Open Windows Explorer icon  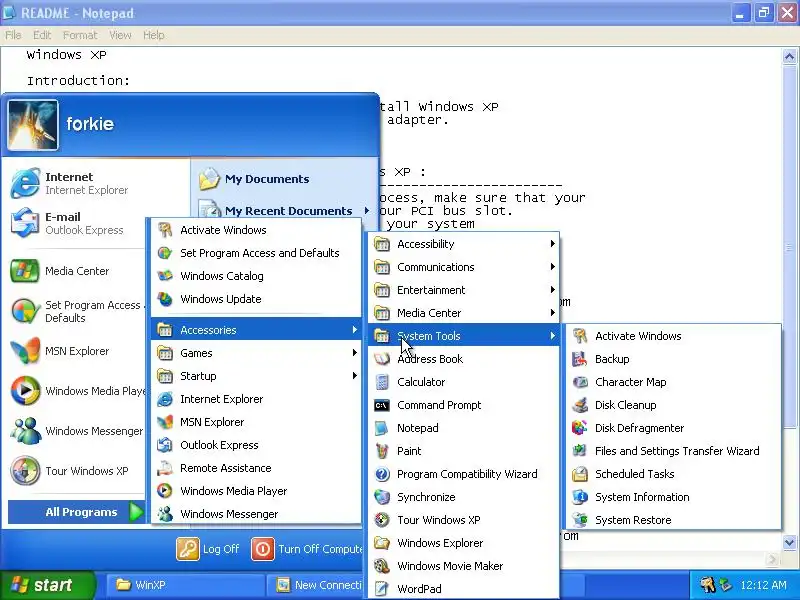pos(382,542)
